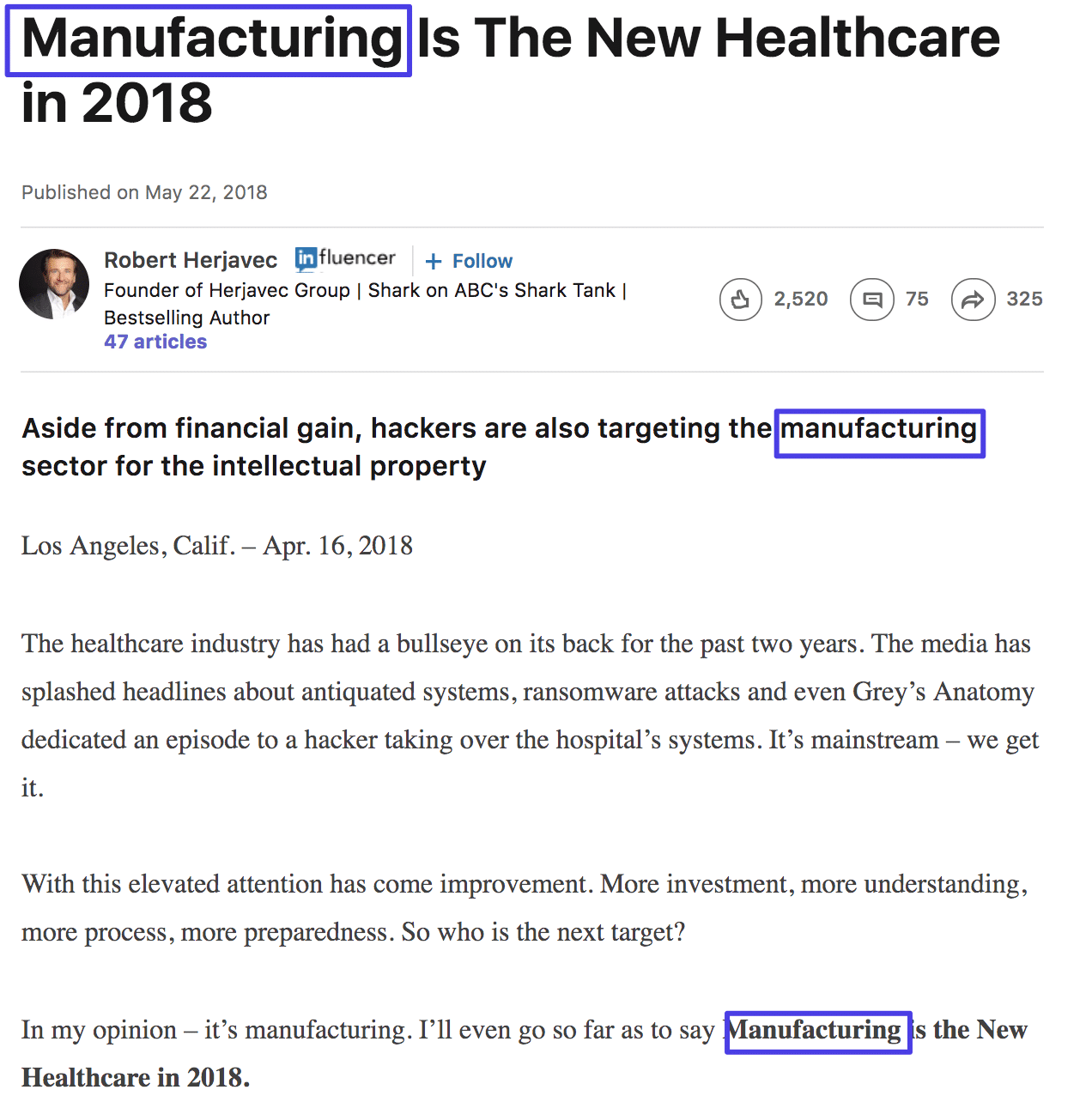Follow Robert Herjavec
1092x1102 pixels.
[x=470, y=261]
